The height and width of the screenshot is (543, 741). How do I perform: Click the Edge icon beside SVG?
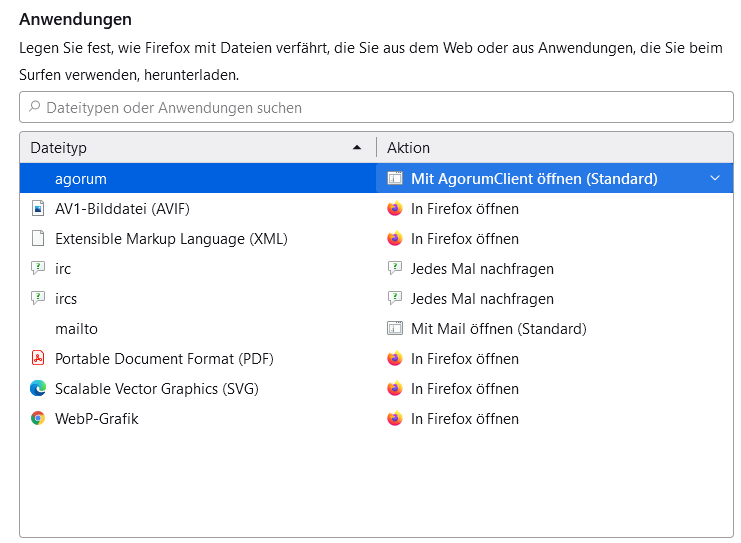pyautogui.click(x=38, y=388)
